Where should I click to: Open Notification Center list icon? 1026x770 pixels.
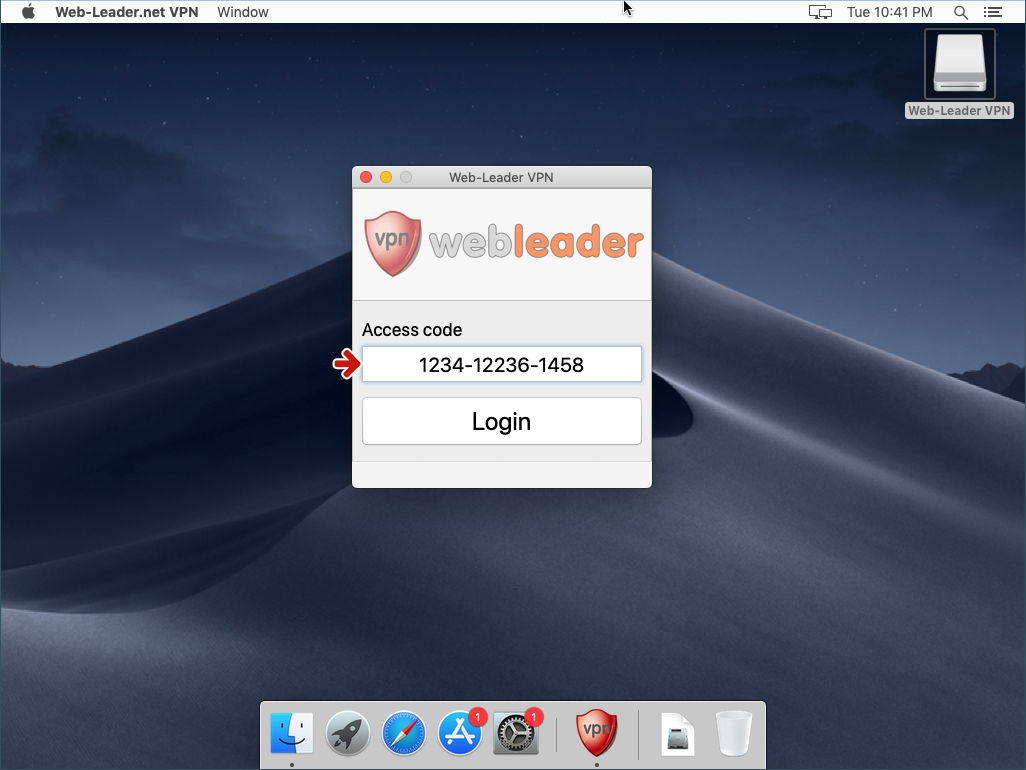coord(993,12)
